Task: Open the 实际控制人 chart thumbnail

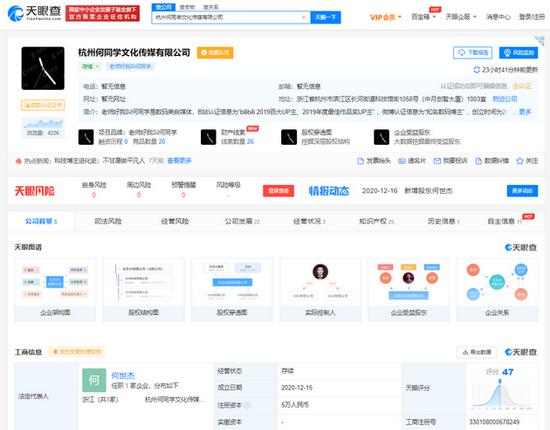Action: click(320, 290)
